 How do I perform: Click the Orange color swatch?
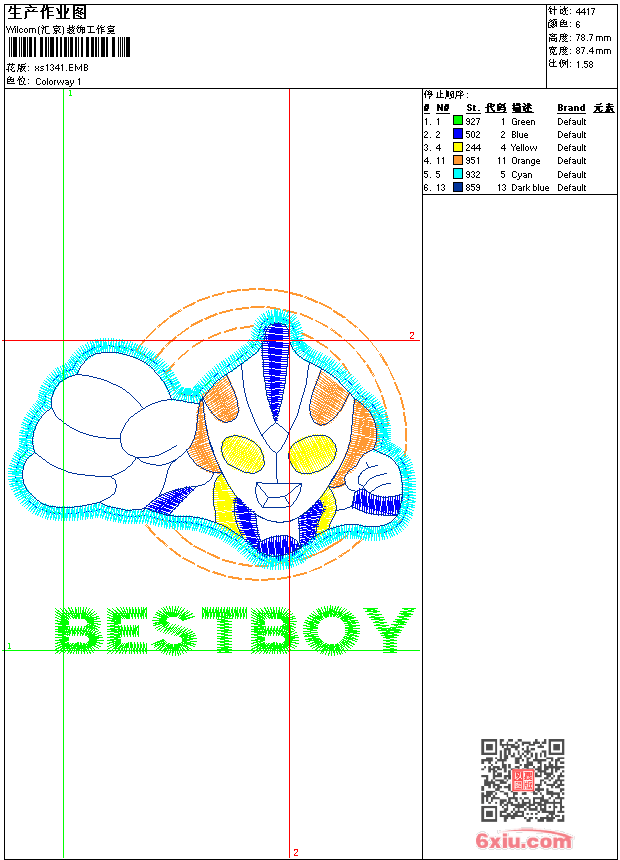tap(458, 160)
